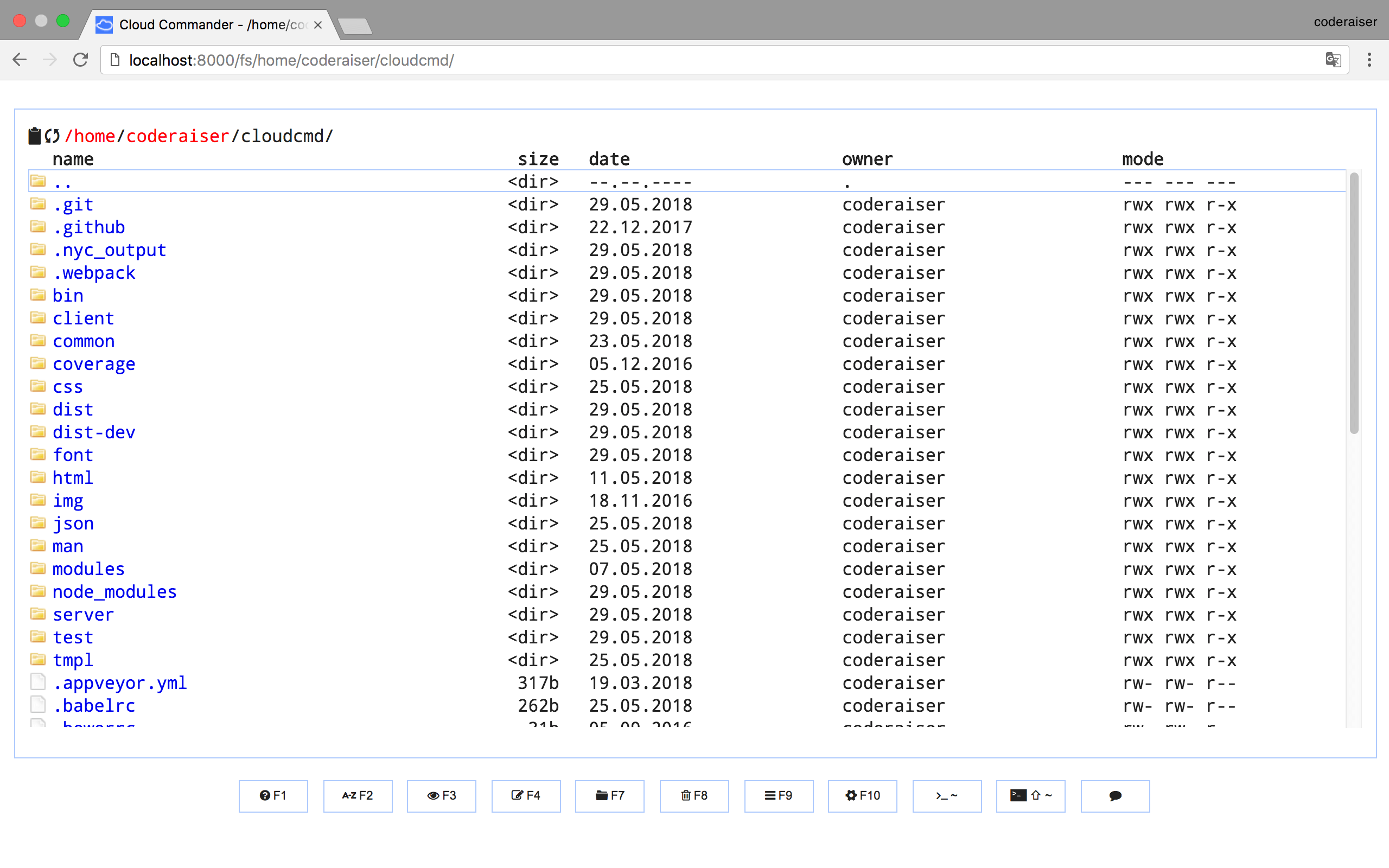
Task: Edit a file with the F4 pencil icon
Action: click(x=526, y=796)
